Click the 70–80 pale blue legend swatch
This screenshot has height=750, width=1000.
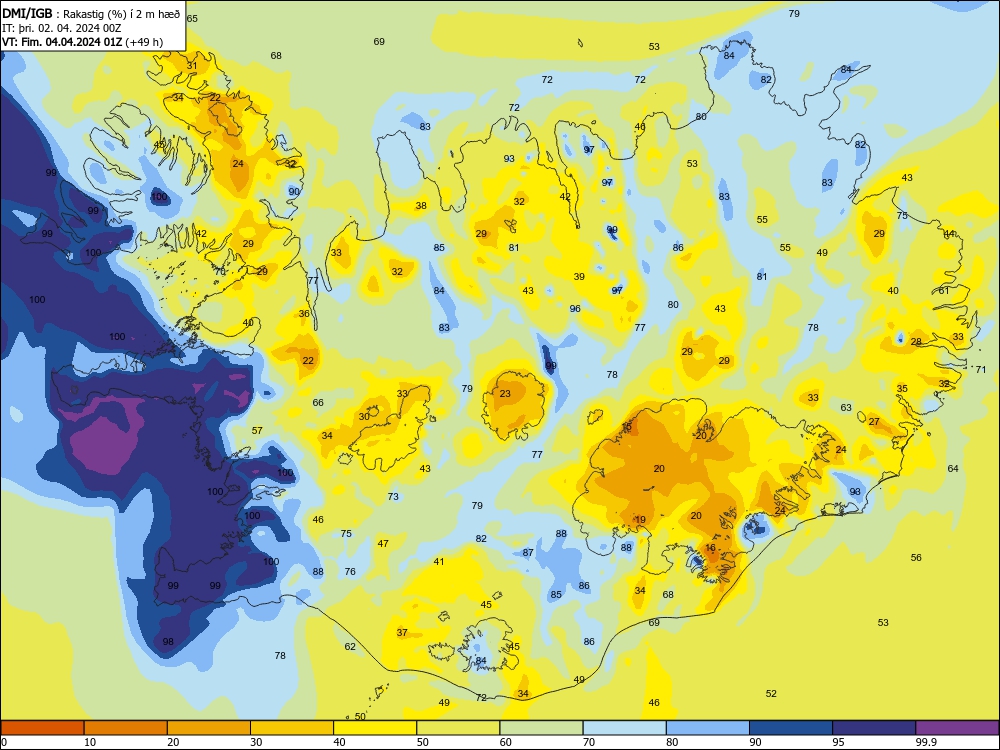tap(624, 728)
